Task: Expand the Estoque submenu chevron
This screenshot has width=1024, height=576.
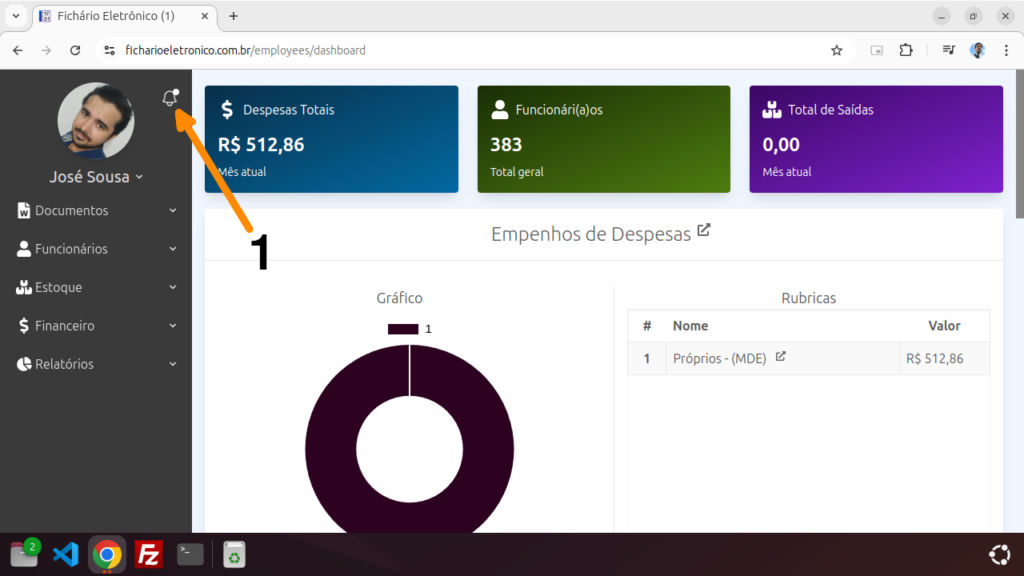Action: pyautogui.click(x=173, y=287)
